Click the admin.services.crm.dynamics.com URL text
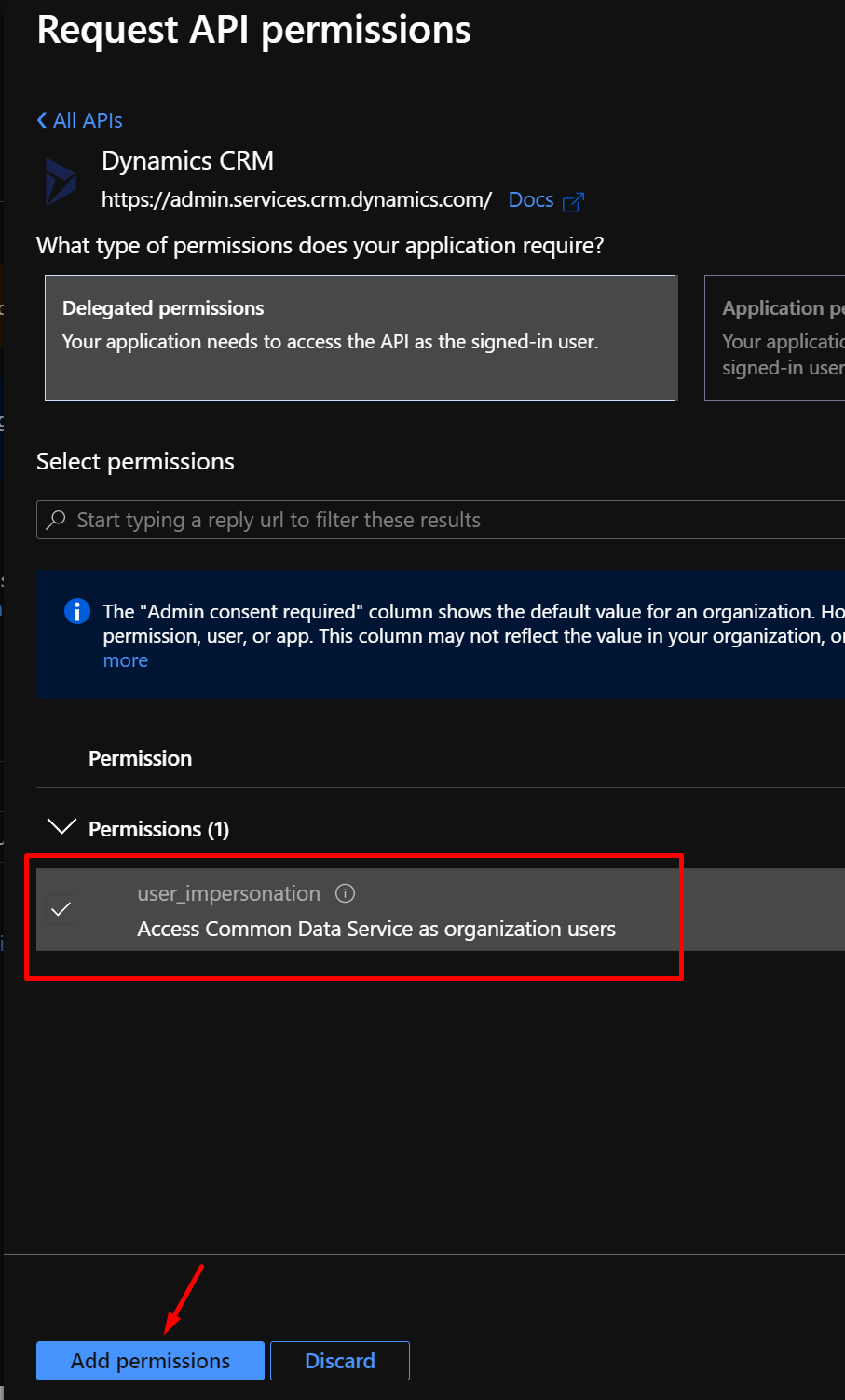 (x=296, y=200)
